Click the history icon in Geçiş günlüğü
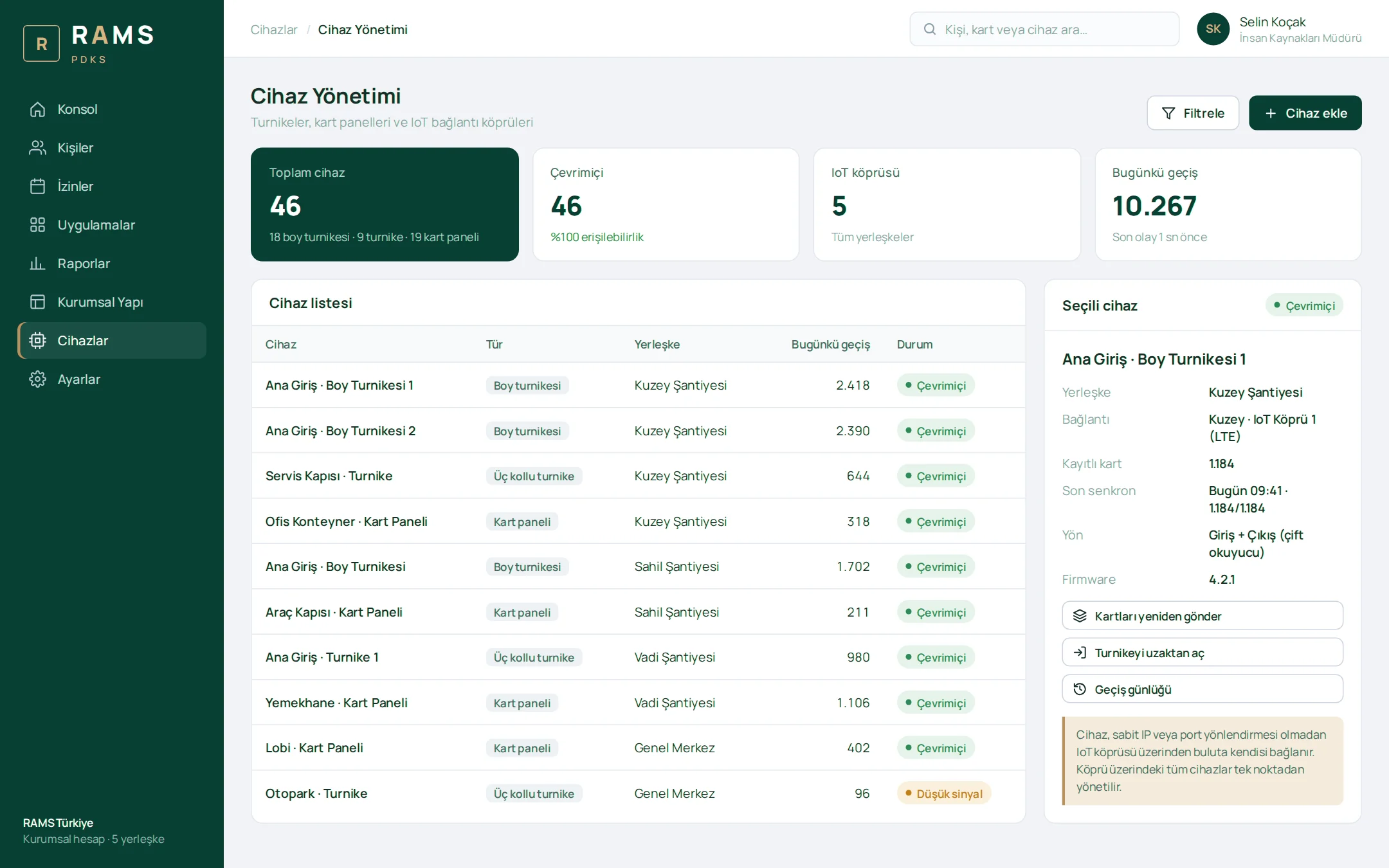 [x=1080, y=689]
